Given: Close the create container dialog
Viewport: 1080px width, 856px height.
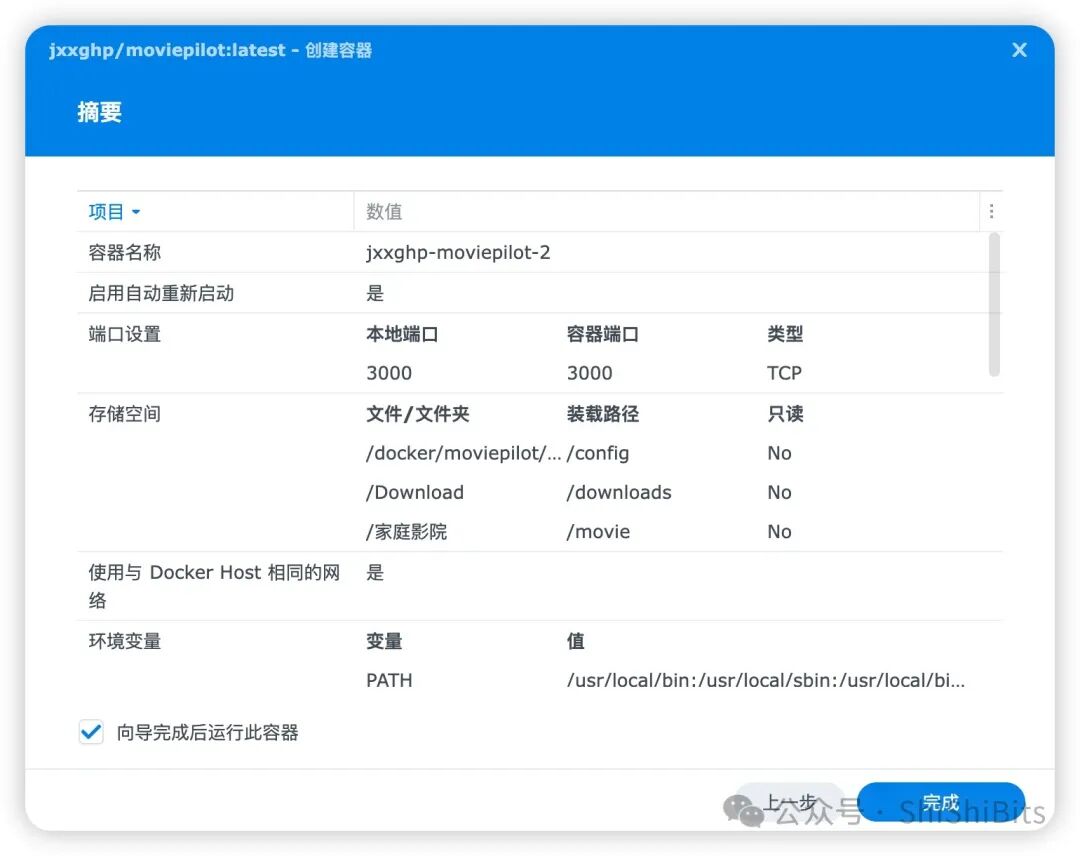Looking at the screenshot, I should [x=1019, y=50].
